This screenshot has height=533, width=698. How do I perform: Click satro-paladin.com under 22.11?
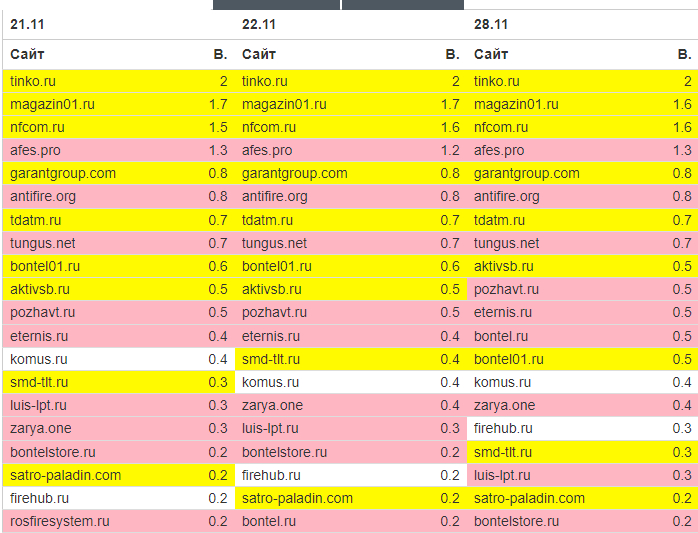tap(297, 498)
